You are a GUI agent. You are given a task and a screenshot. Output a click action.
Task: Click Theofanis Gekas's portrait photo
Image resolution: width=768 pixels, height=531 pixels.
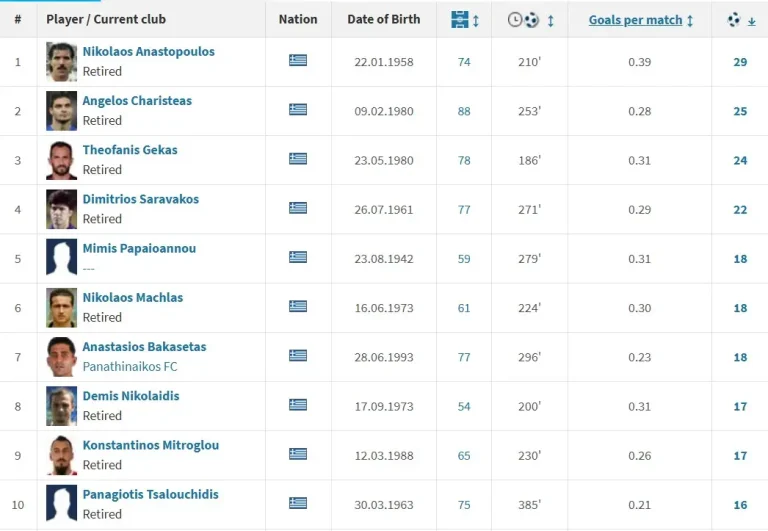pos(61,160)
